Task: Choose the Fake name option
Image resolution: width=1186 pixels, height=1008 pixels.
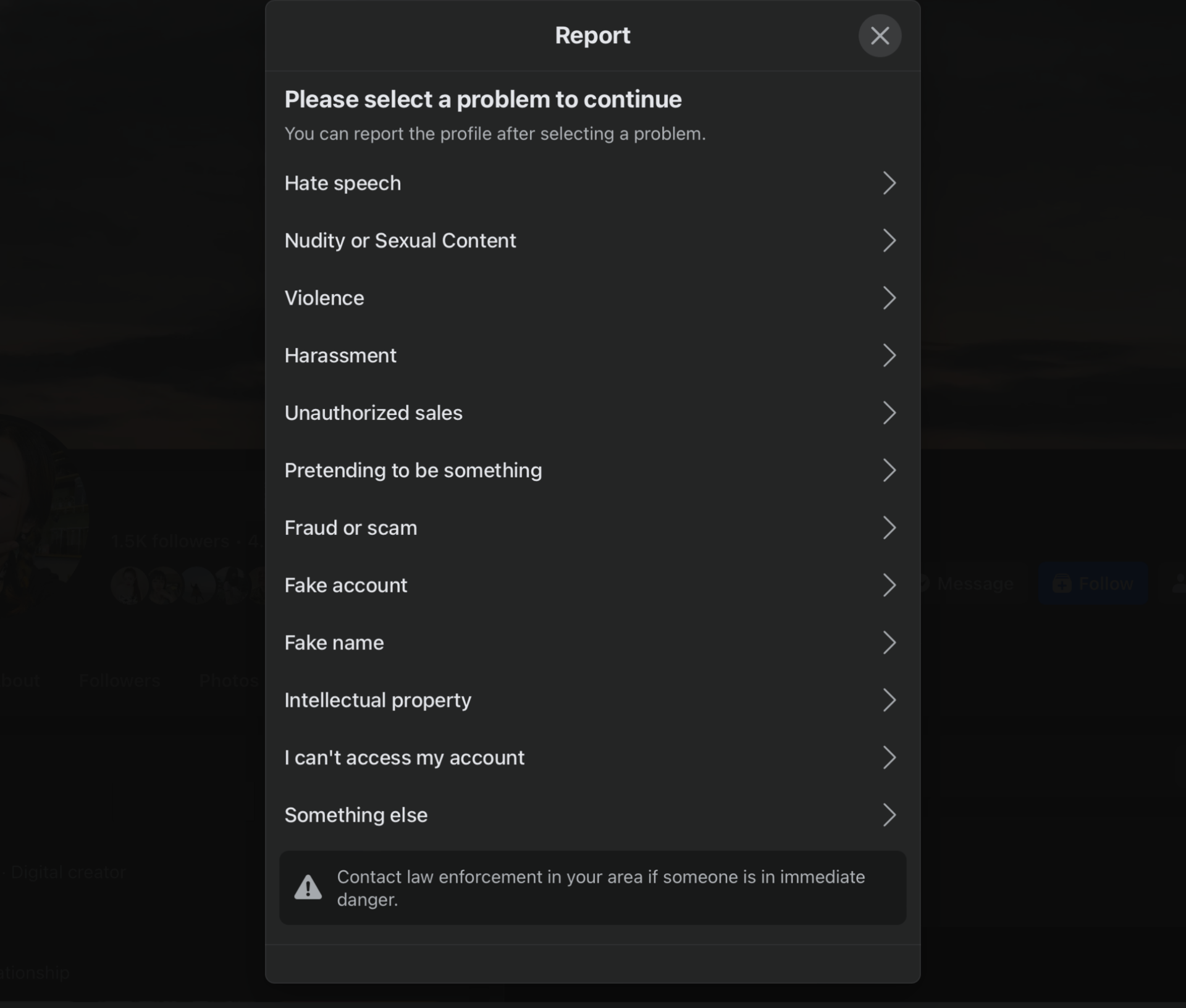Action: (334, 643)
